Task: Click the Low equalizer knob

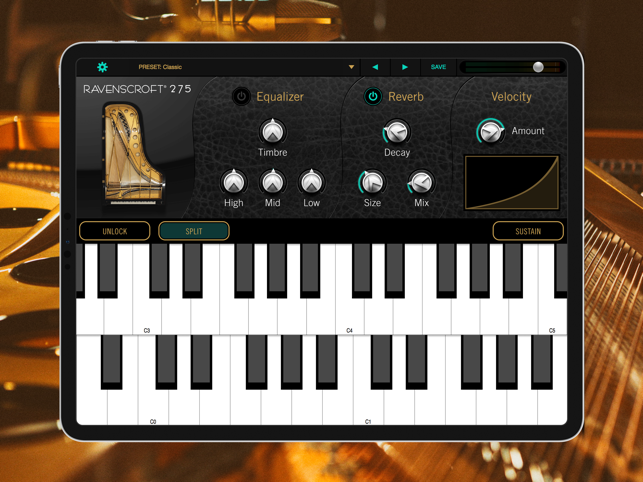Action: (x=311, y=182)
